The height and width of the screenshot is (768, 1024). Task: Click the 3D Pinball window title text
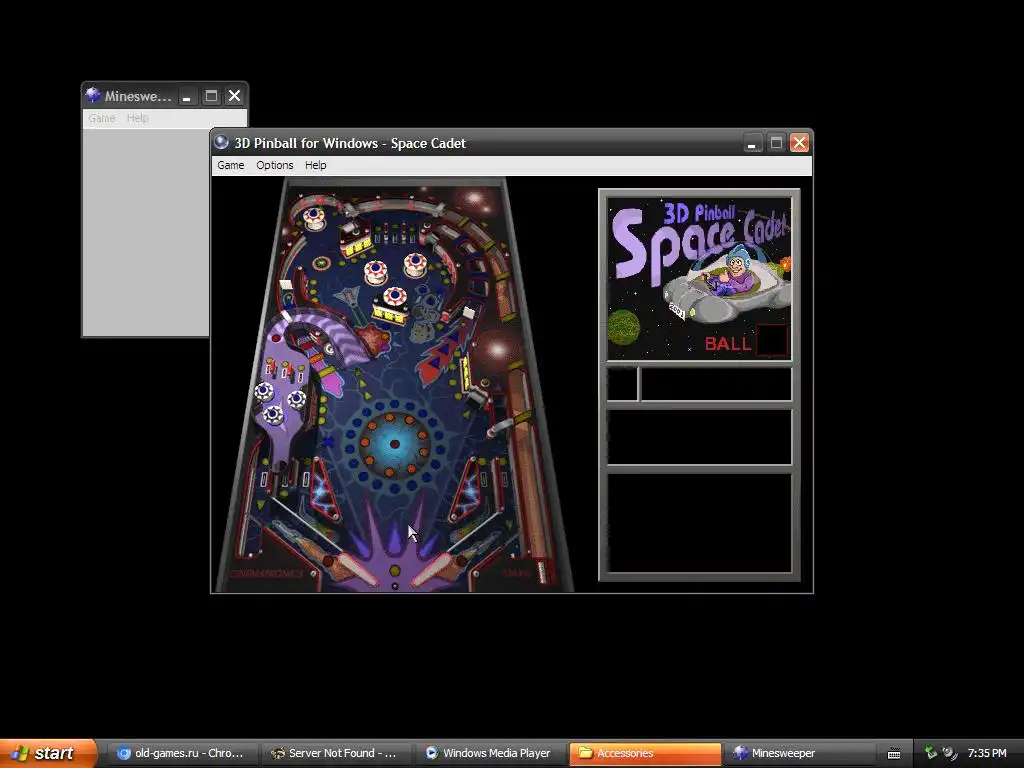click(350, 143)
